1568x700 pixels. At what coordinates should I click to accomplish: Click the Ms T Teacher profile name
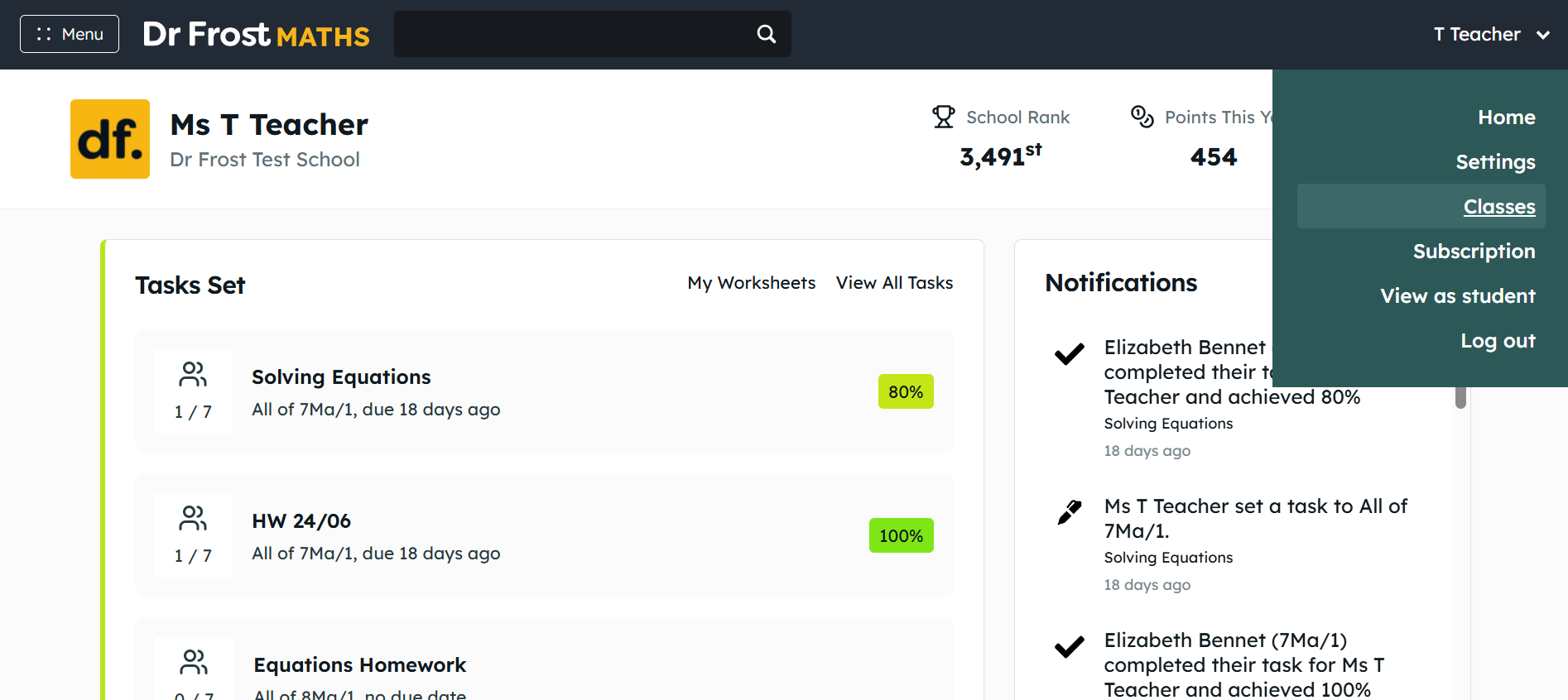pos(269,125)
